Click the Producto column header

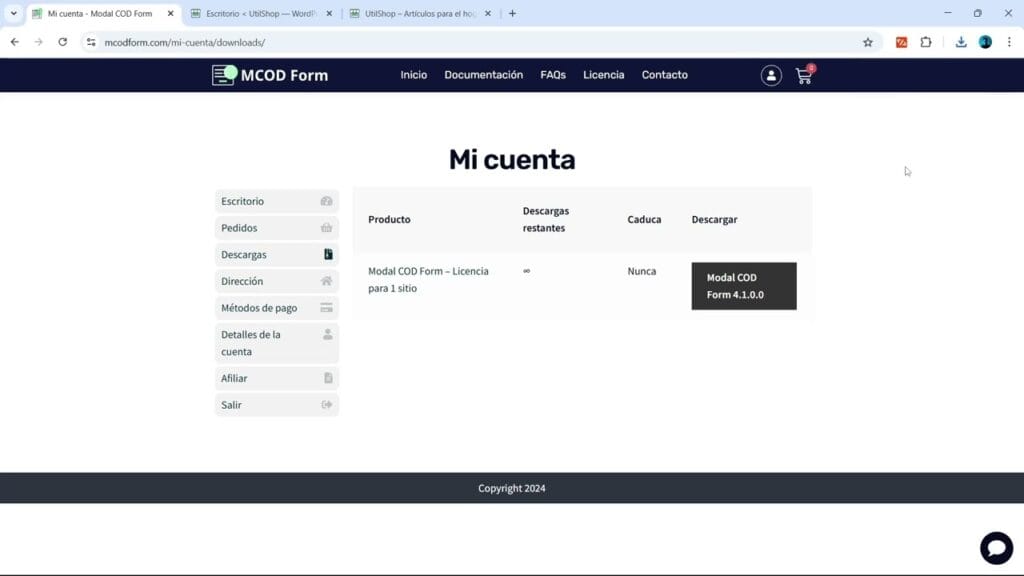[x=389, y=219]
